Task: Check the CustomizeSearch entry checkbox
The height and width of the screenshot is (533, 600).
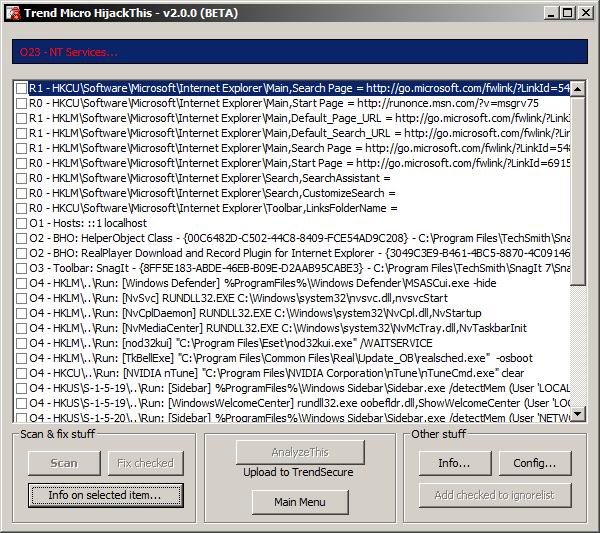Action: pyautogui.click(x=21, y=193)
